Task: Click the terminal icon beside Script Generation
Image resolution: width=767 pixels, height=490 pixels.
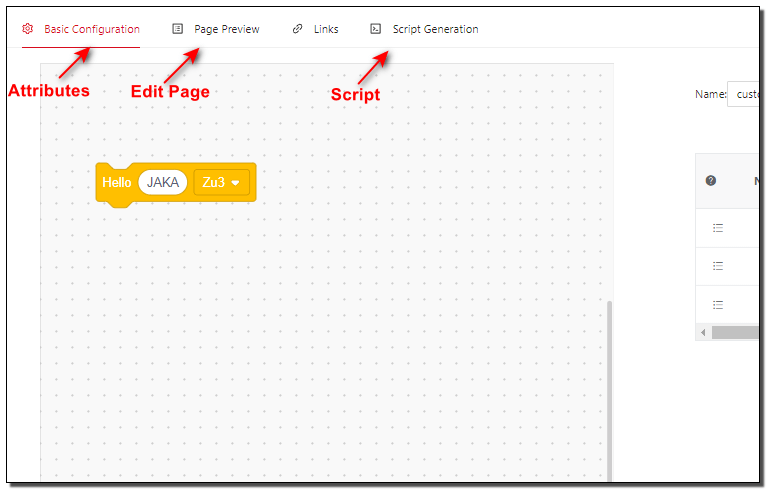Action: (375, 29)
